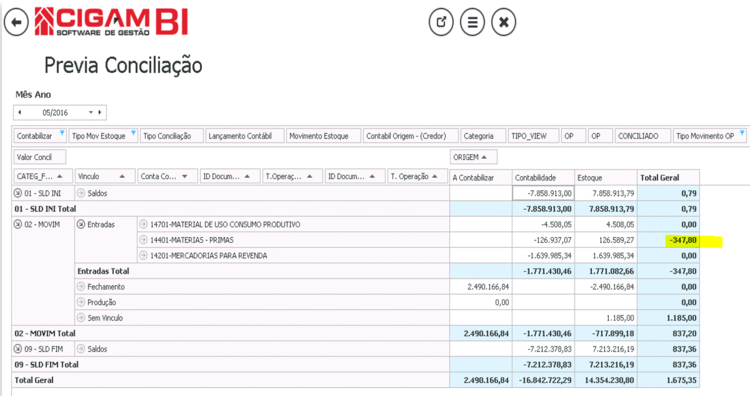Screen dimensions: 750x396
Task: Select the Entradas Total row label
Action: (103, 271)
